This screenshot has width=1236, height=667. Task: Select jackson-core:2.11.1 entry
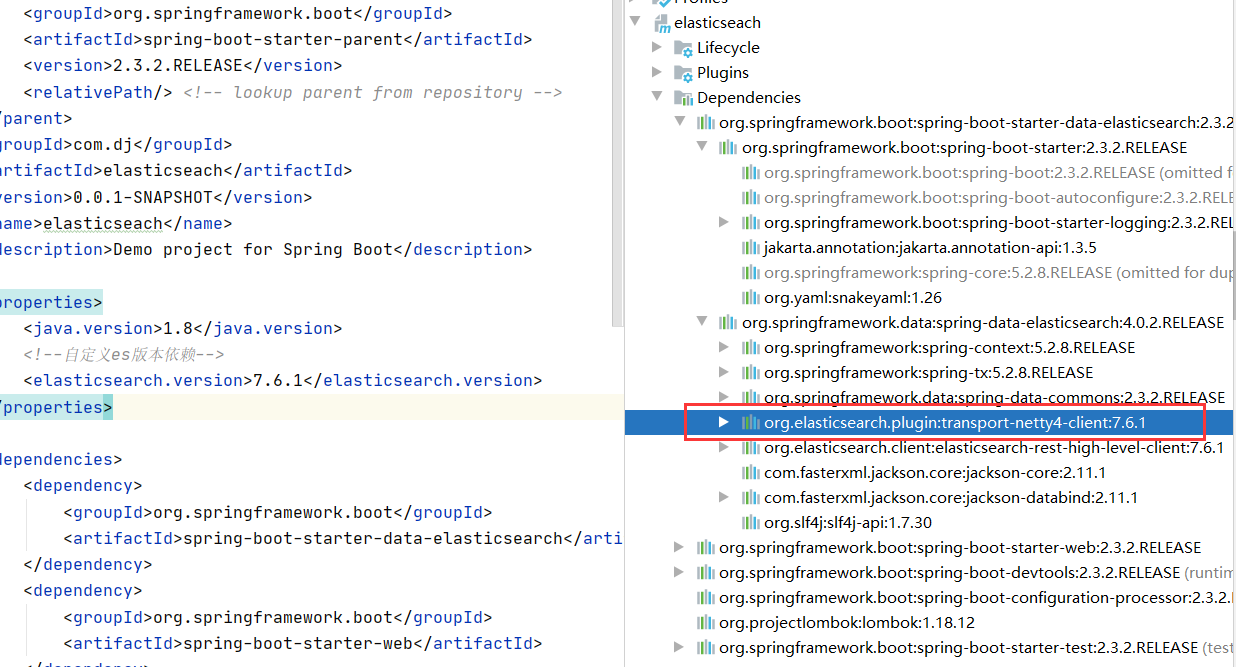pyautogui.click(x=935, y=472)
